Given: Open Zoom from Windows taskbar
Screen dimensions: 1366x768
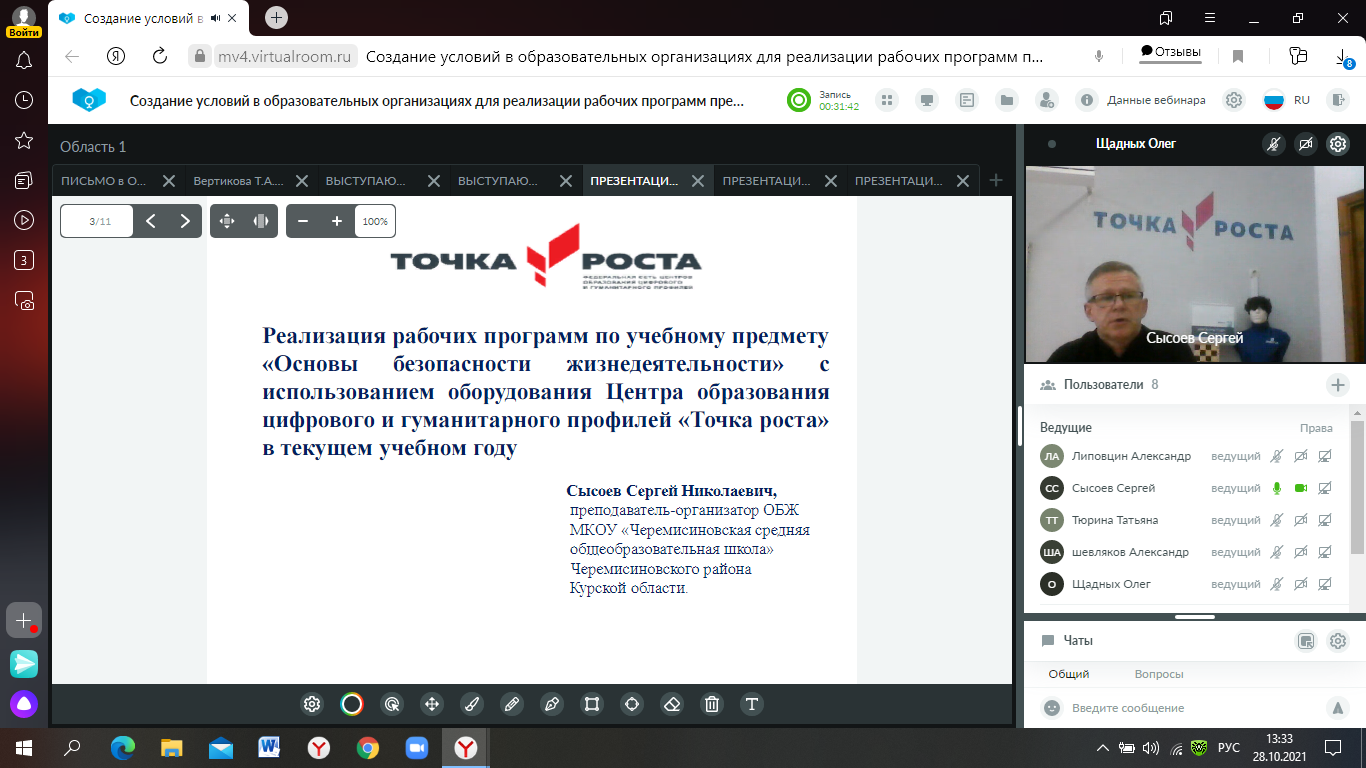Looking at the screenshot, I should (x=416, y=747).
